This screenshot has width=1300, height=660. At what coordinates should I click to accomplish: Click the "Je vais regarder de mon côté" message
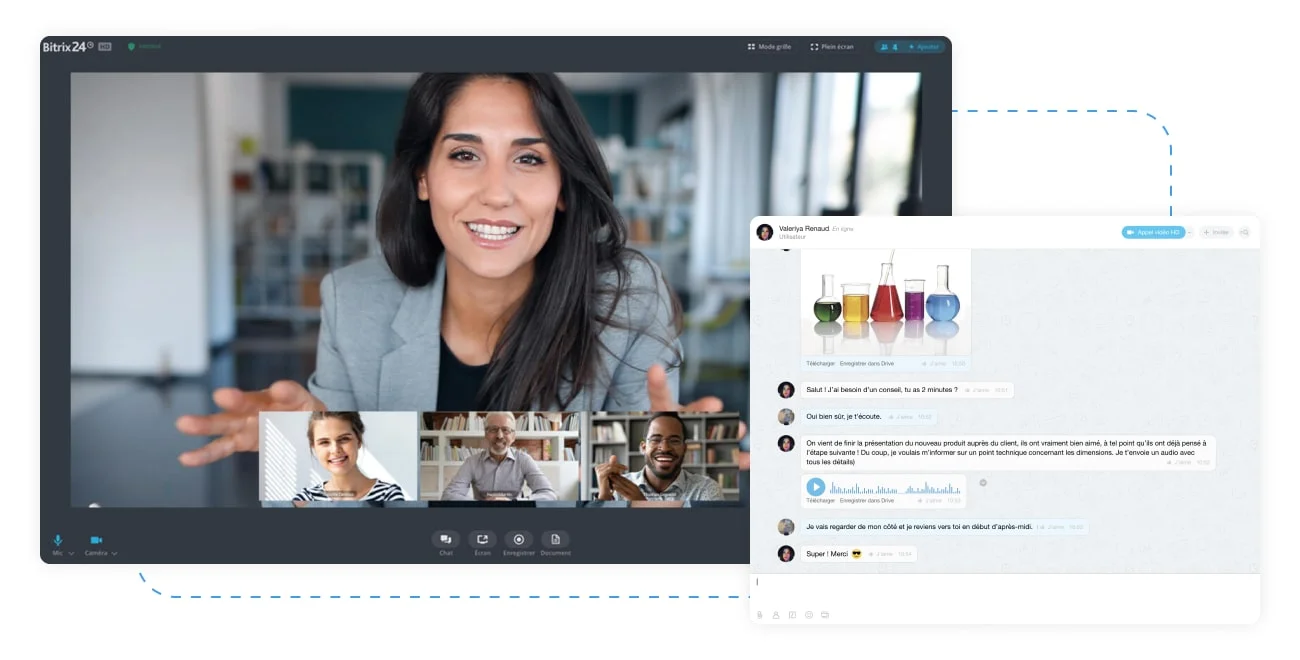click(944, 526)
